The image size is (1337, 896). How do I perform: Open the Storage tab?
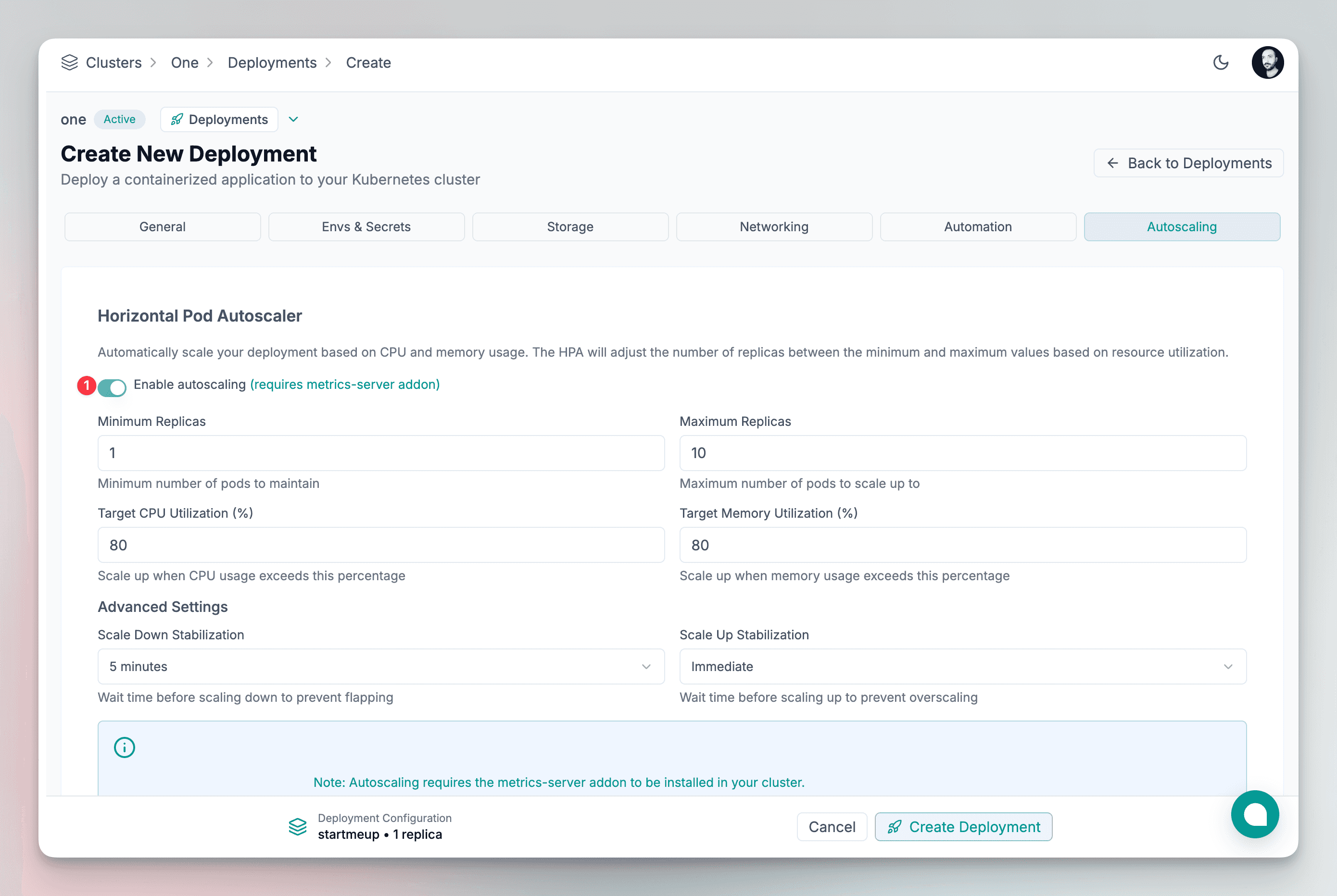pos(570,227)
